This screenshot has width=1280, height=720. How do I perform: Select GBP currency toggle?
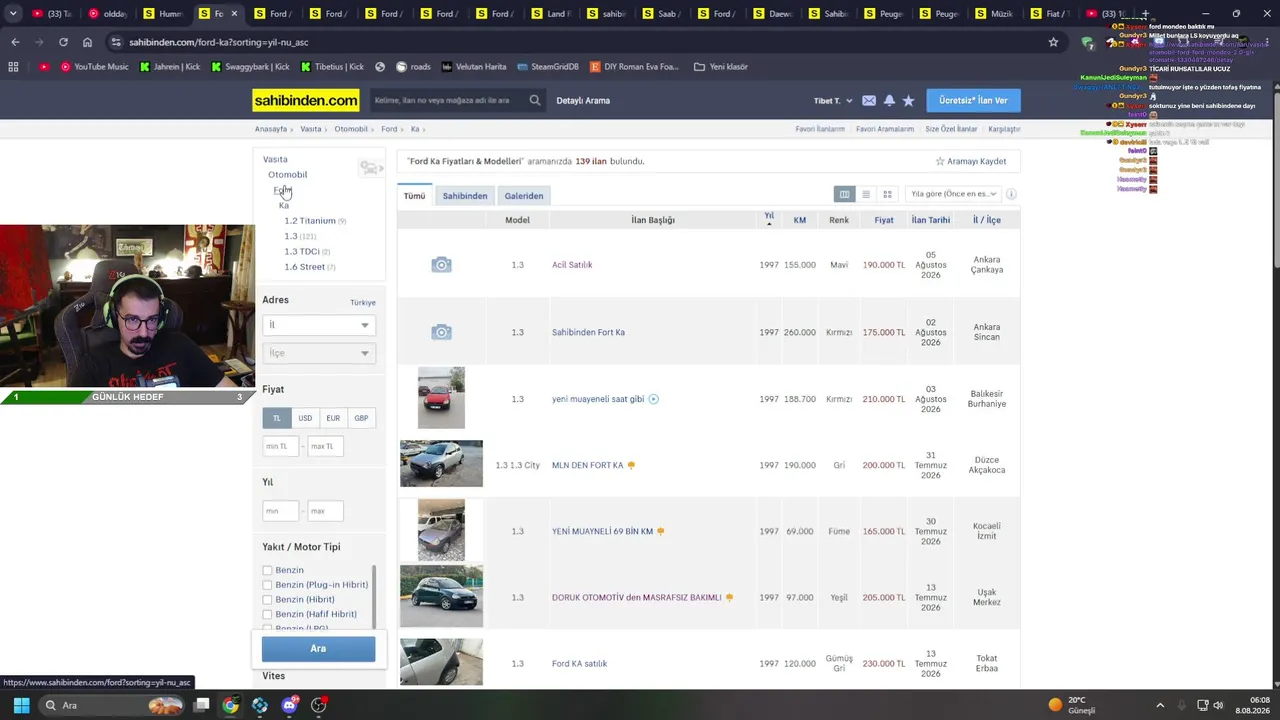(x=361, y=418)
